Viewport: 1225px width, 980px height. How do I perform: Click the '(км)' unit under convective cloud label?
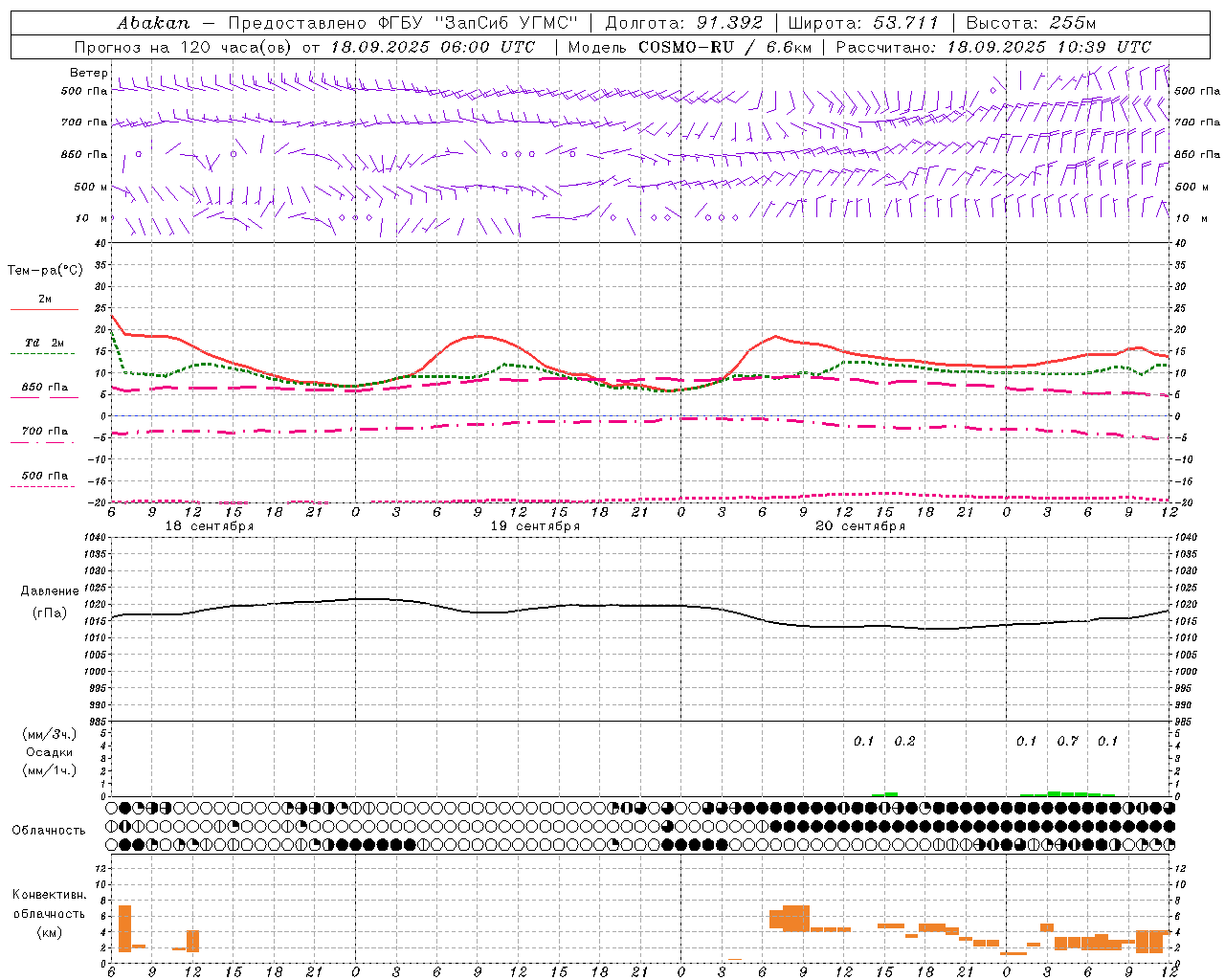point(50,932)
